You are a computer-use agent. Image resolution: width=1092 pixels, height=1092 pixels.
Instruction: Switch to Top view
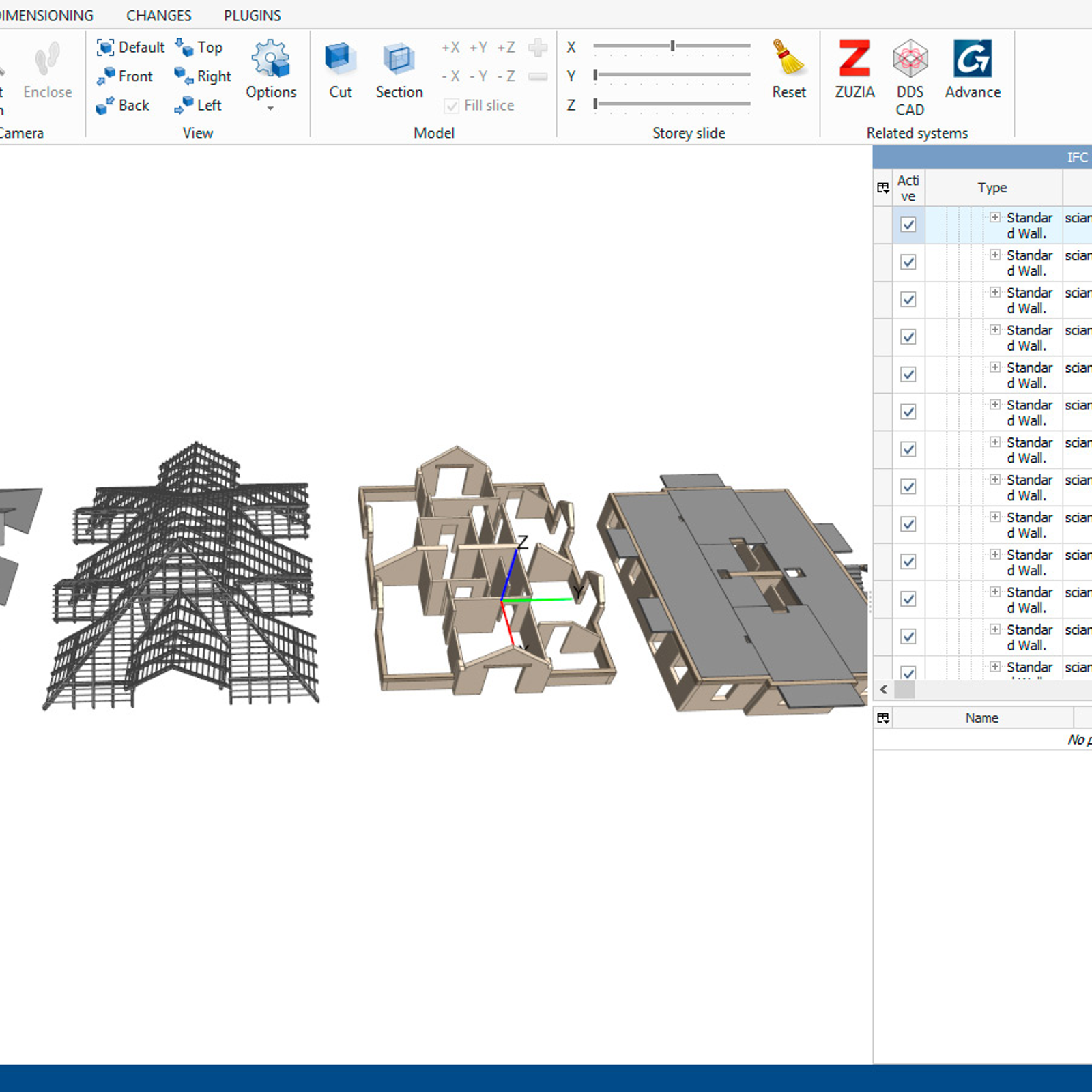tap(199, 47)
